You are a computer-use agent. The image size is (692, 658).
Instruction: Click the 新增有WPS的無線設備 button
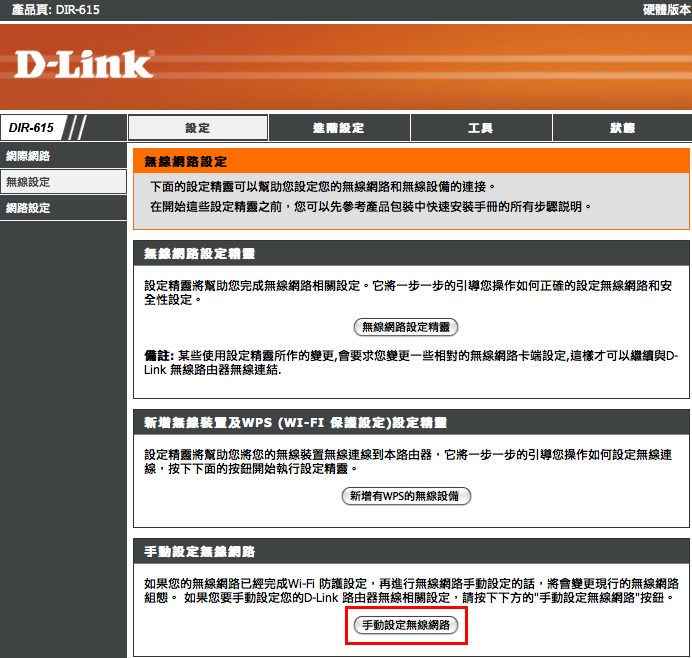[406, 496]
